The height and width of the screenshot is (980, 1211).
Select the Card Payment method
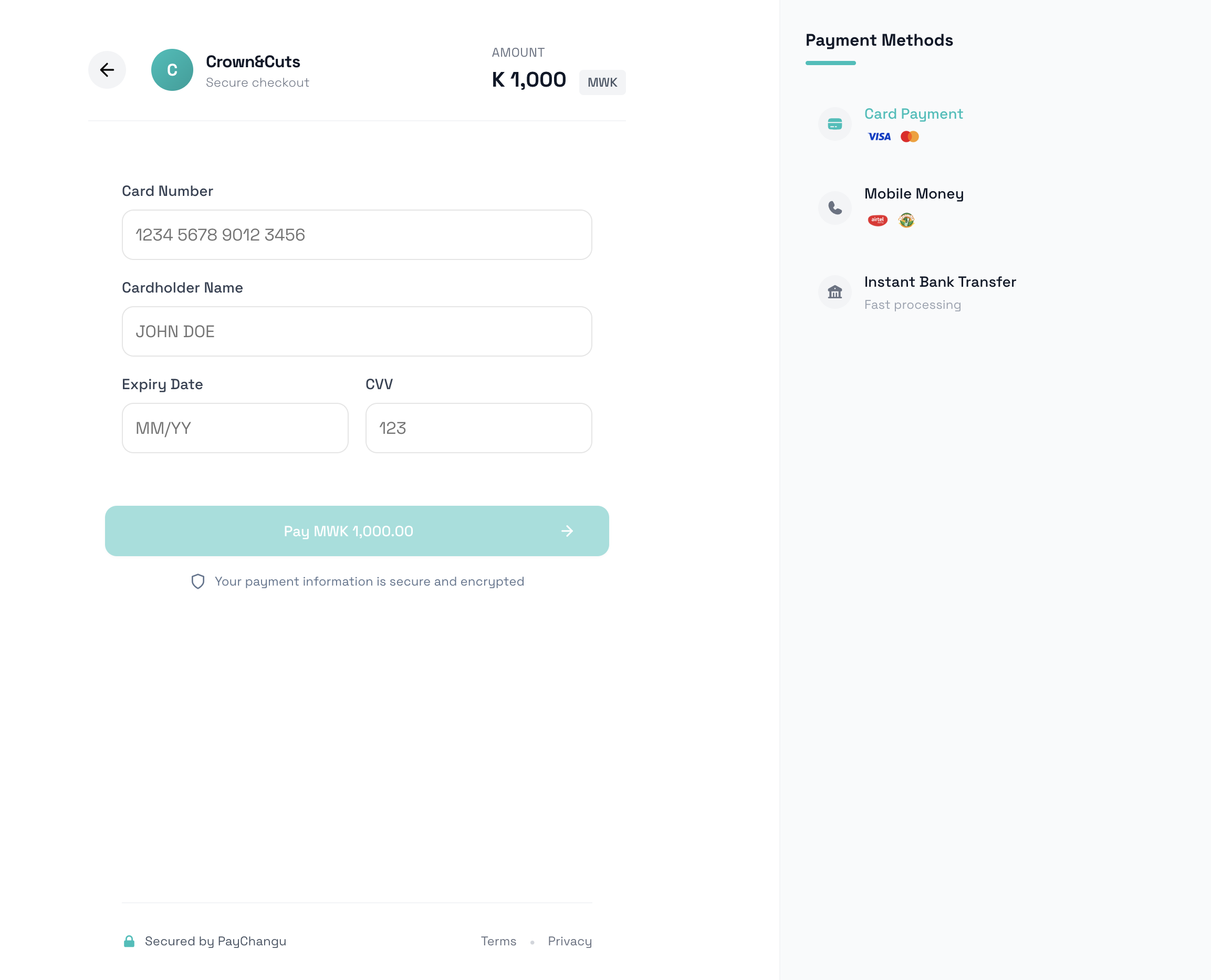(913, 114)
